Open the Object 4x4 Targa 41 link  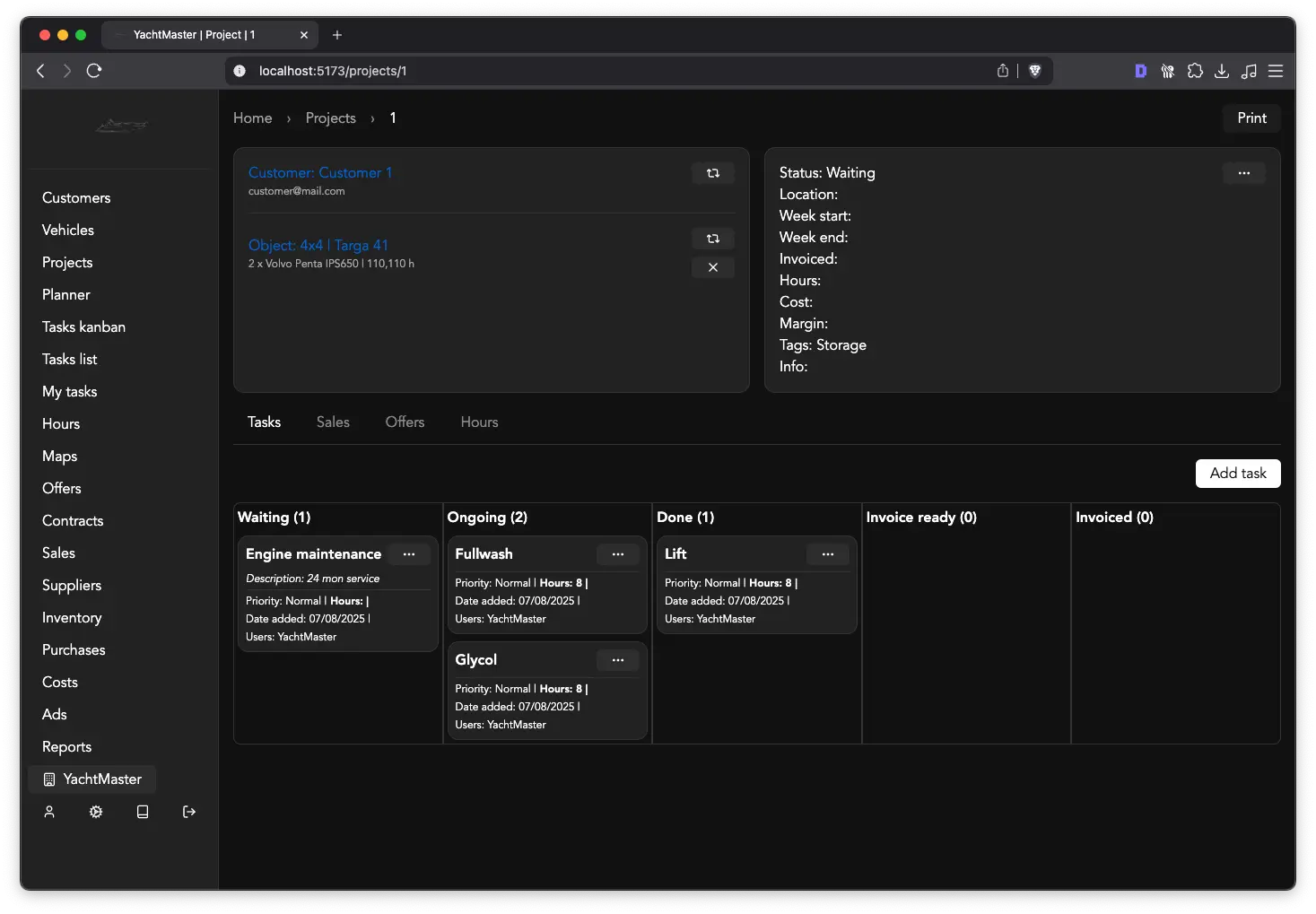[318, 246]
